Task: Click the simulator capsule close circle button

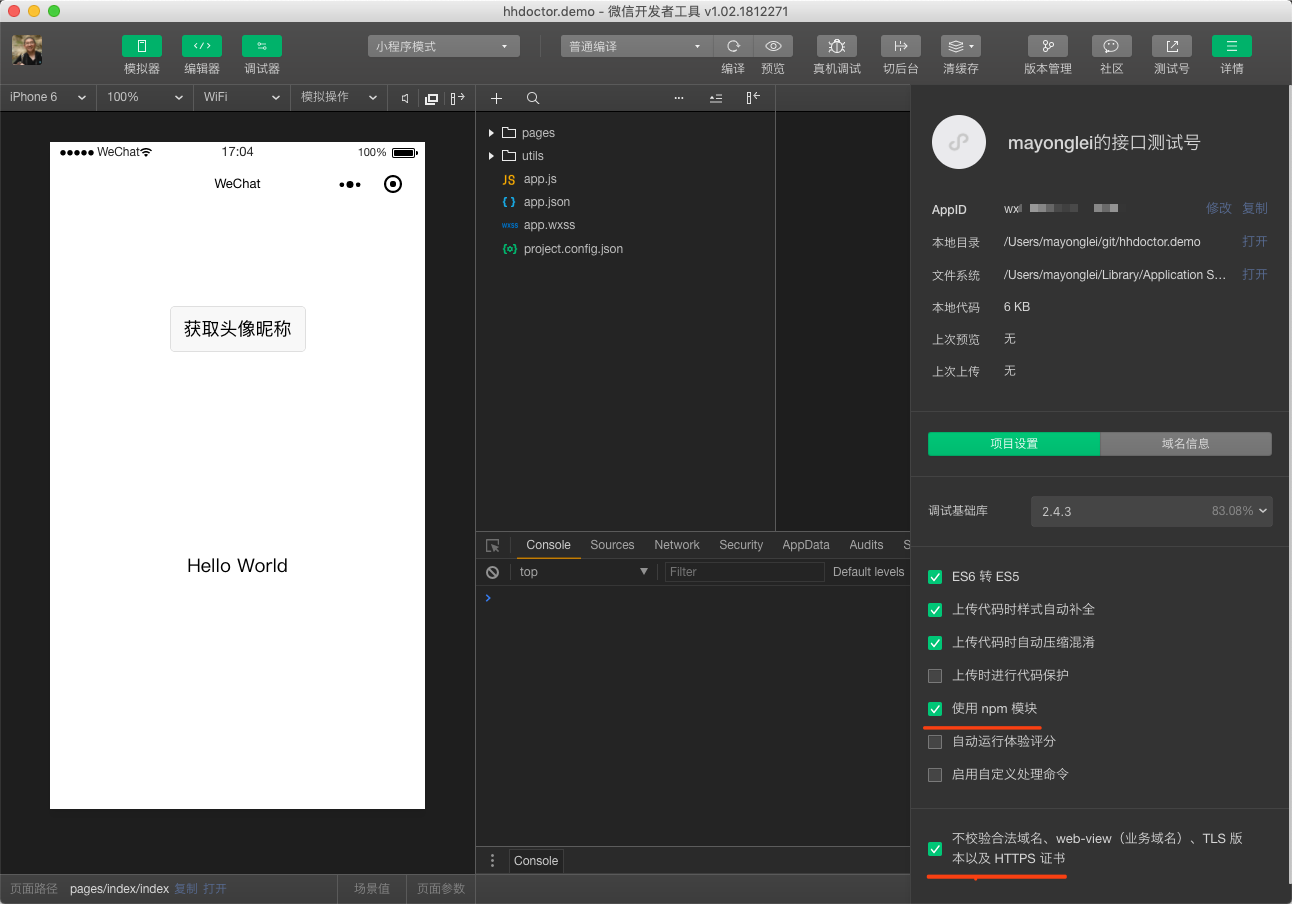Action: point(393,184)
